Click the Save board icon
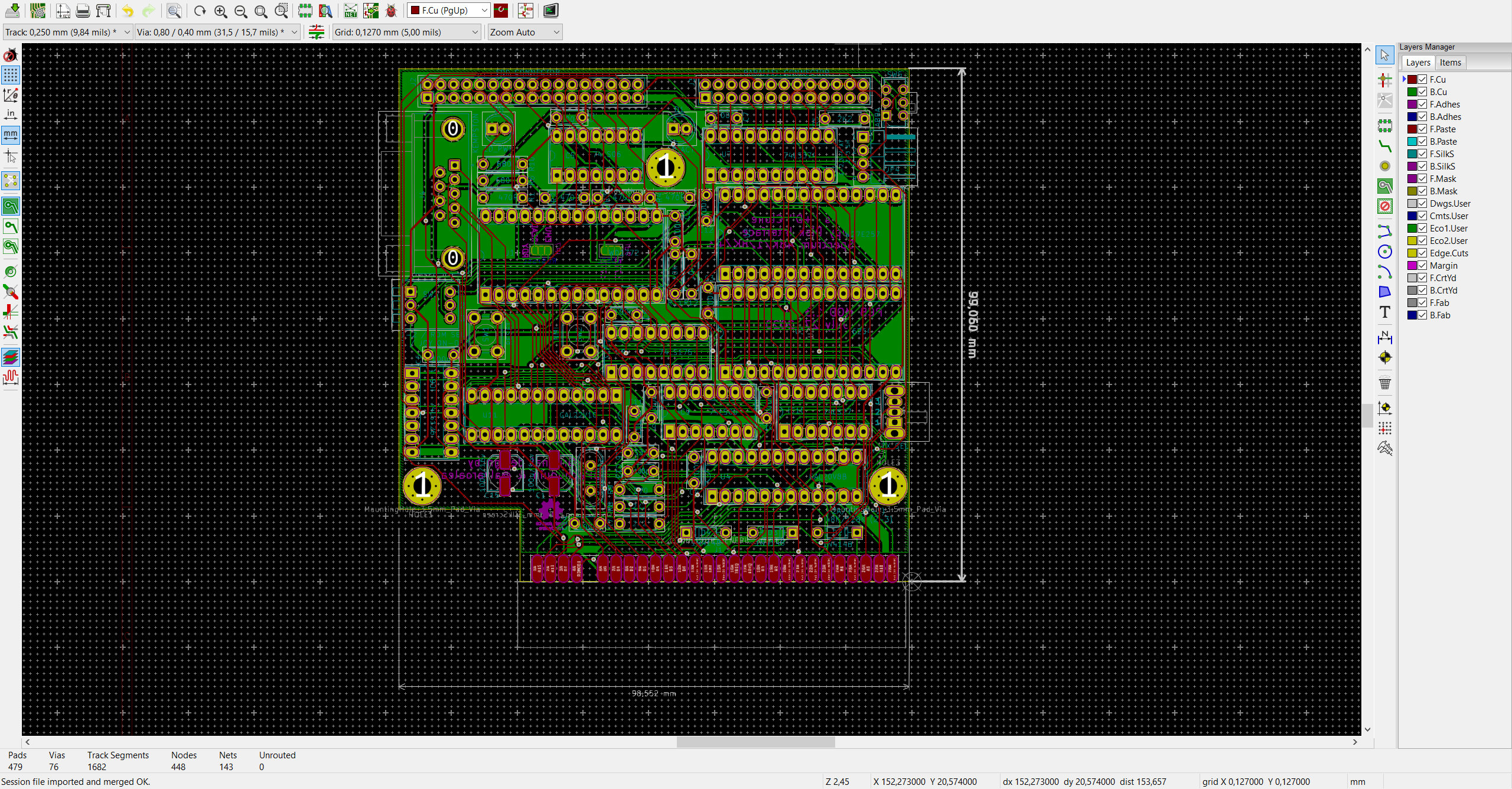This screenshot has height=789, width=1512. [12, 11]
